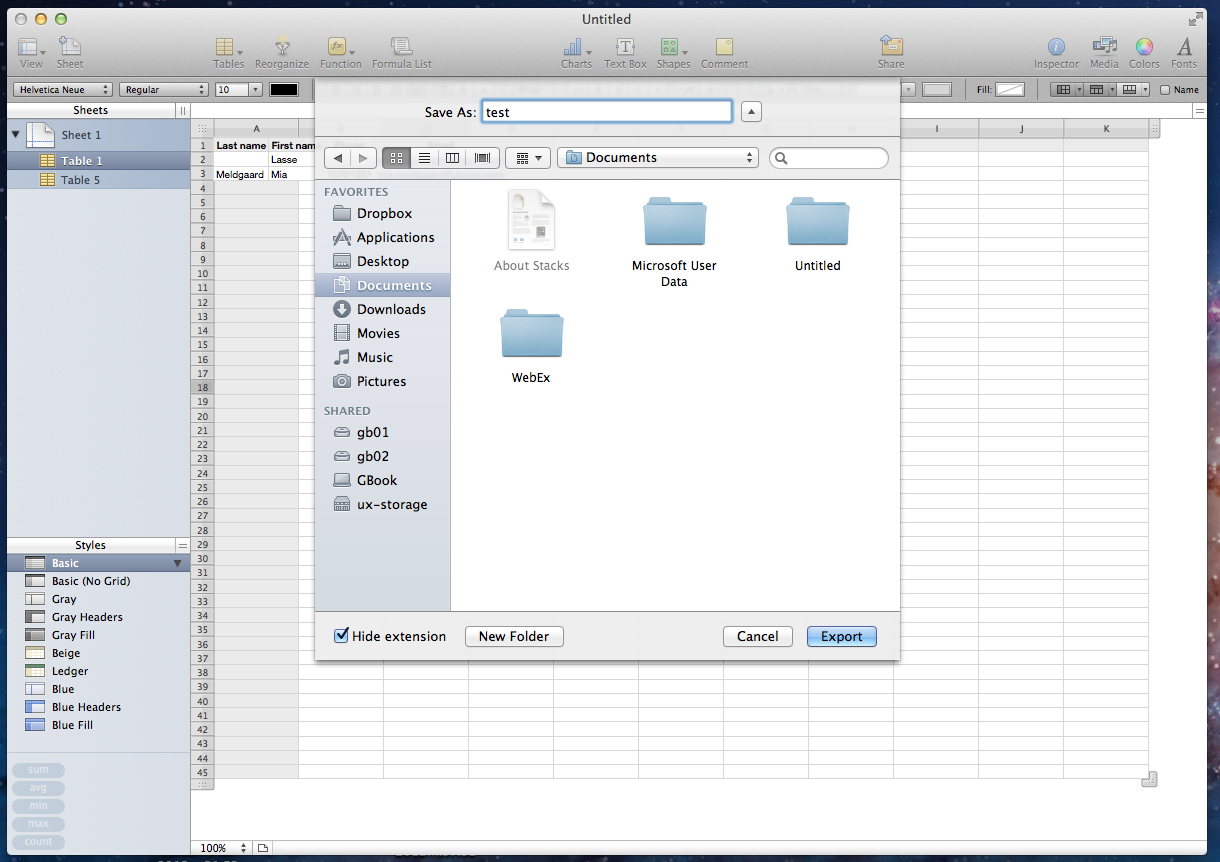
Task: Click the Function toolbar icon
Action: pos(340,52)
